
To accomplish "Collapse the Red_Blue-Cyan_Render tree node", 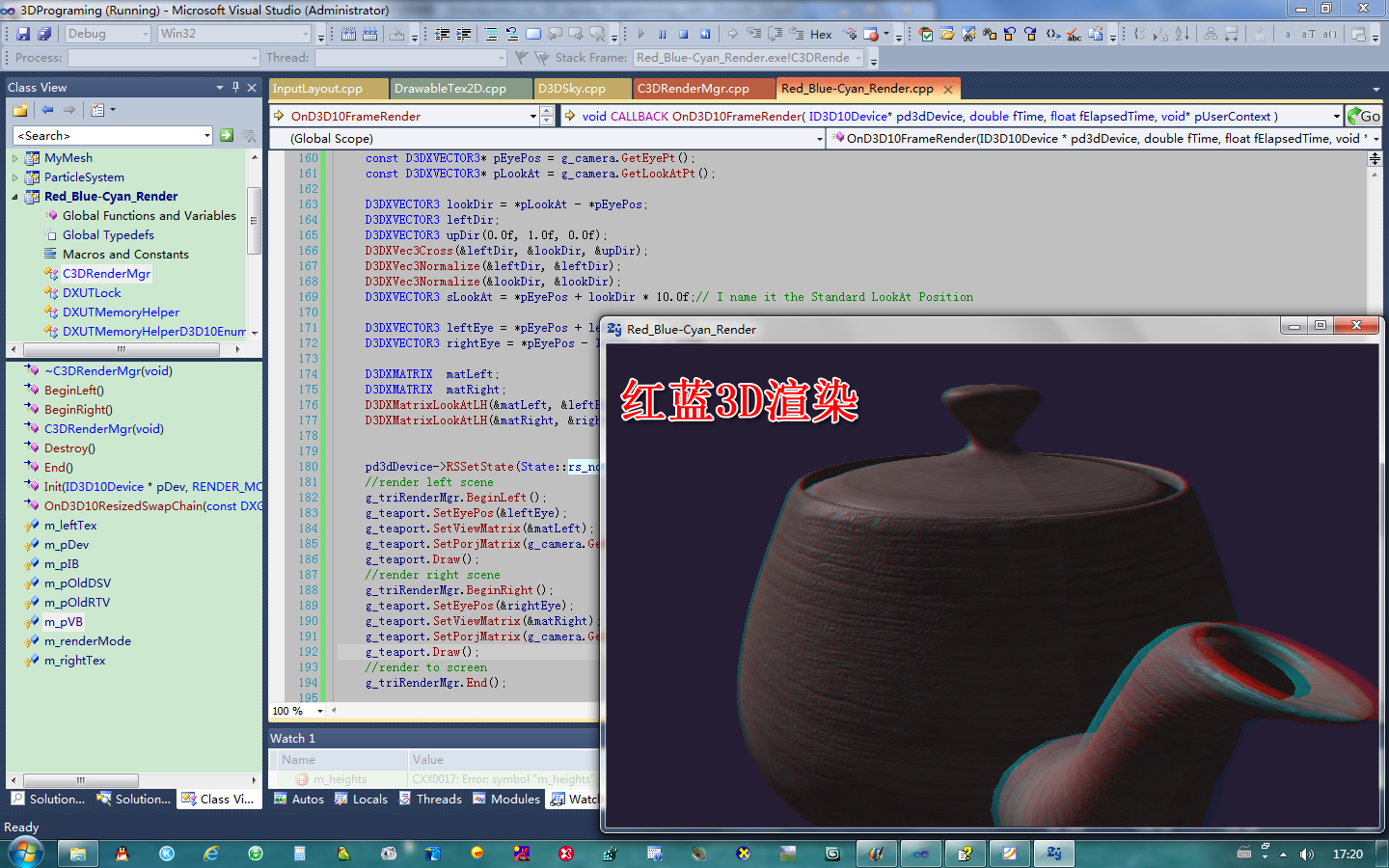I will (14, 197).
